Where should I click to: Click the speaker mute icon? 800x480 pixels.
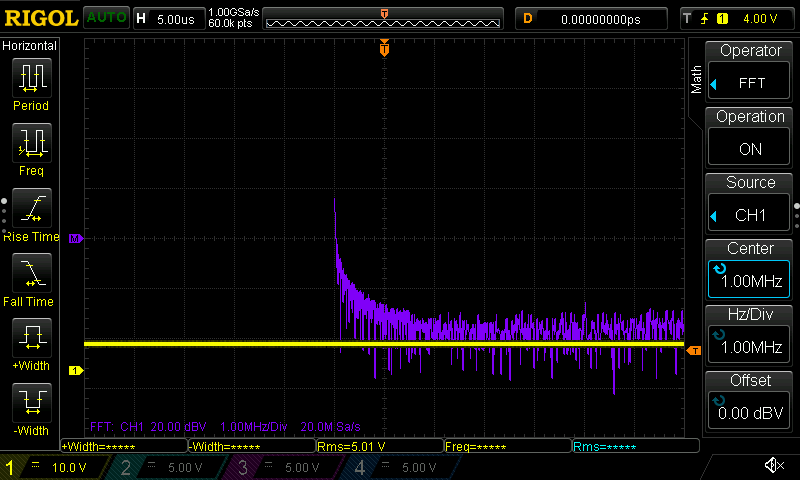(x=773, y=466)
